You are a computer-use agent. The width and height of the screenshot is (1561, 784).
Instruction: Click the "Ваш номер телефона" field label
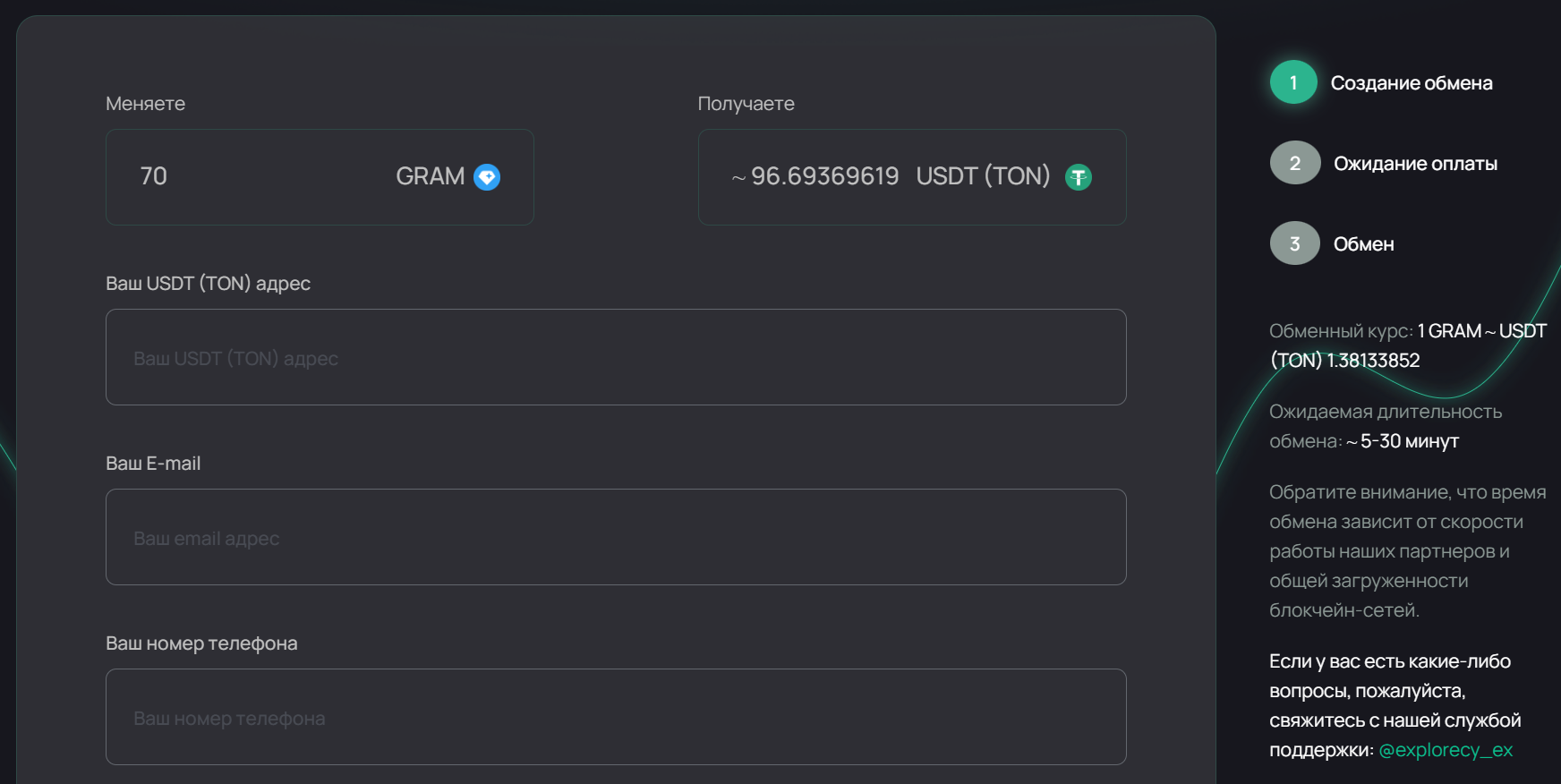coord(201,643)
